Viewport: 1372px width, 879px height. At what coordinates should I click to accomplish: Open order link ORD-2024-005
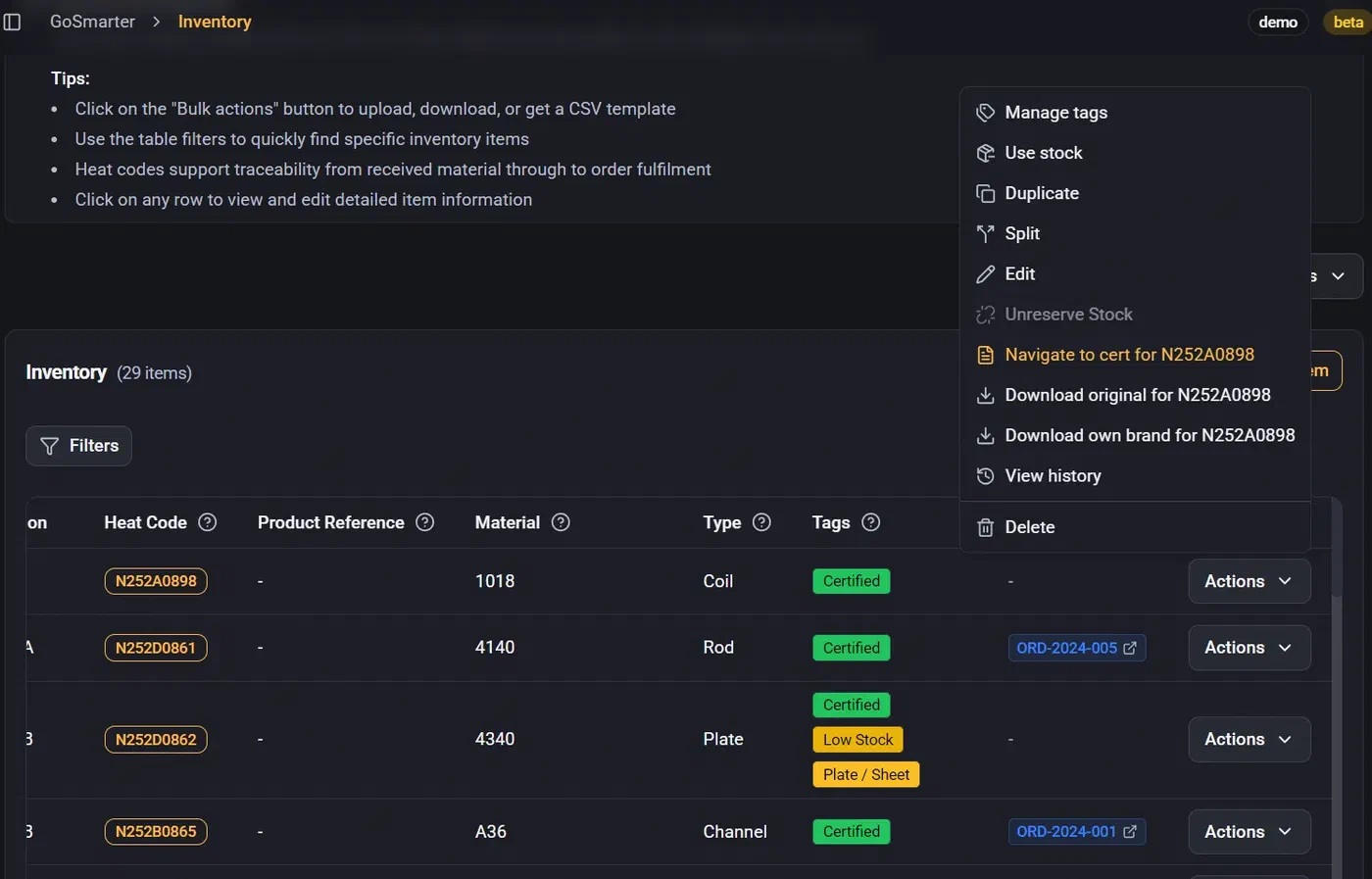click(1077, 648)
